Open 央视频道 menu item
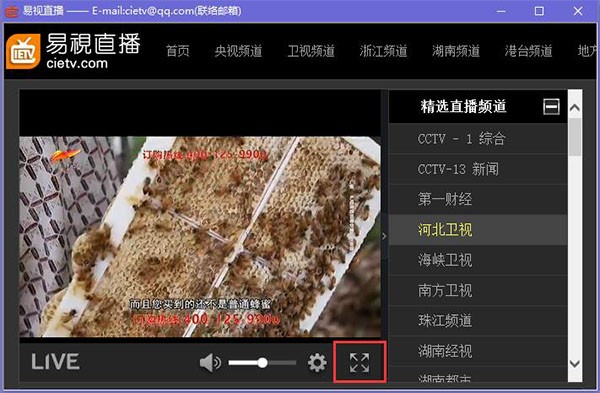The height and width of the screenshot is (393, 600). [238, 51]
